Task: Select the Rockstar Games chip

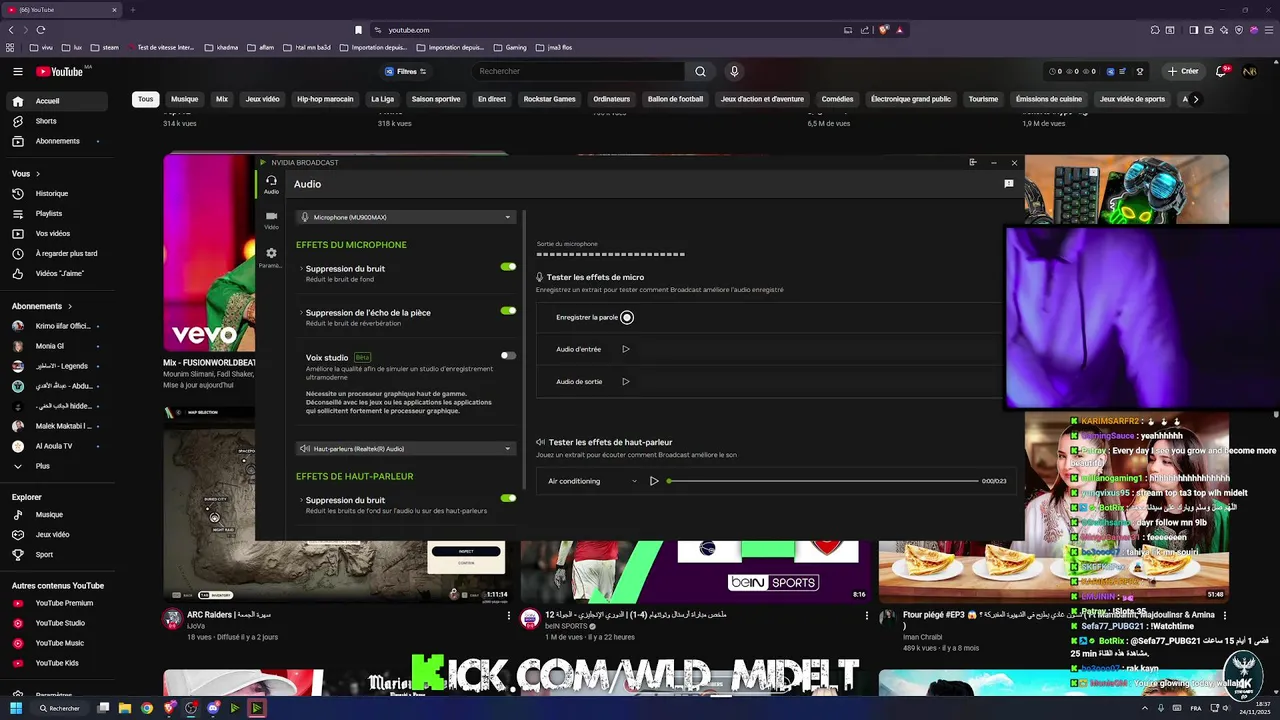Action: click(x=549, y=99)
